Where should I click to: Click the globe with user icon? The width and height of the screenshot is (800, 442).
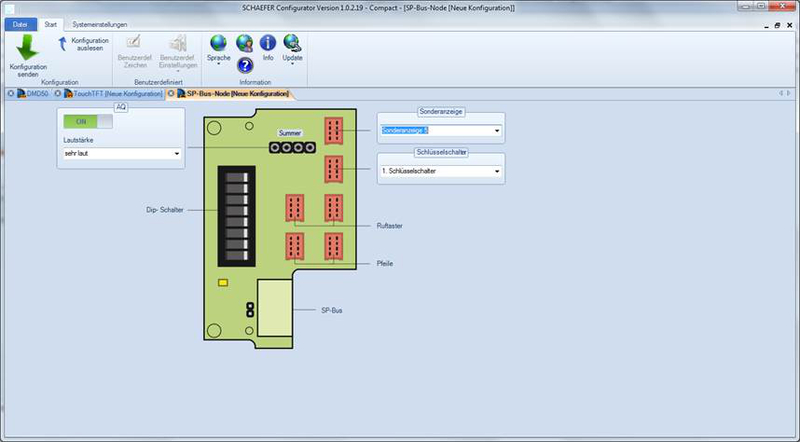245,43
